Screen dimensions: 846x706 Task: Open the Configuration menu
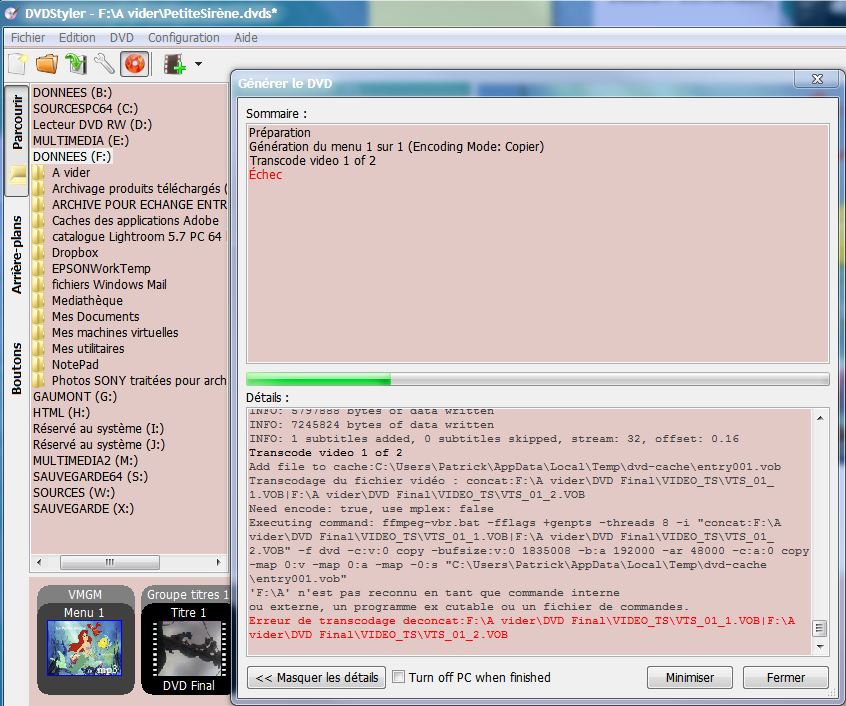click(x=183, y=38)
